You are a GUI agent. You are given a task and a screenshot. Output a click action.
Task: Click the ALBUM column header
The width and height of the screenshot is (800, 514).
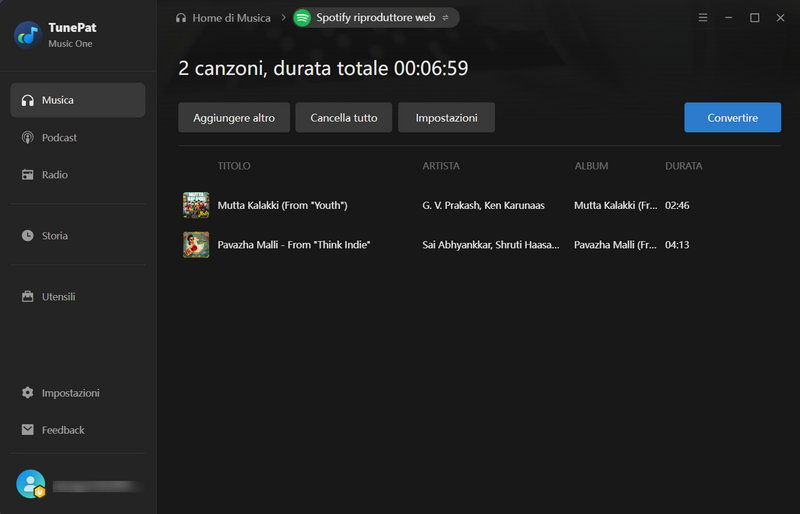pos(591,166)
